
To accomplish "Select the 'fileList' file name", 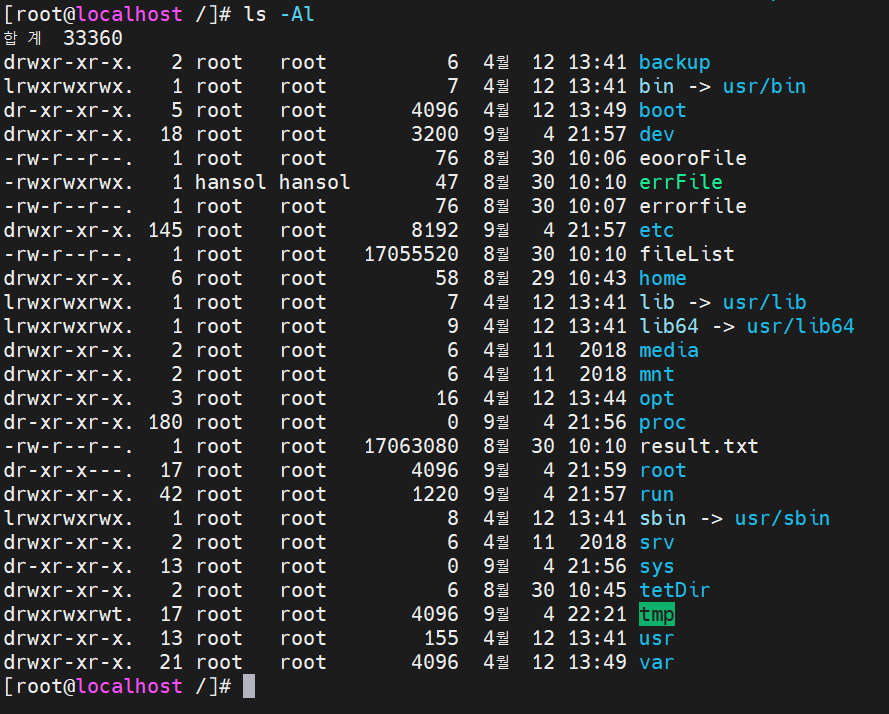I will point(687,254).
